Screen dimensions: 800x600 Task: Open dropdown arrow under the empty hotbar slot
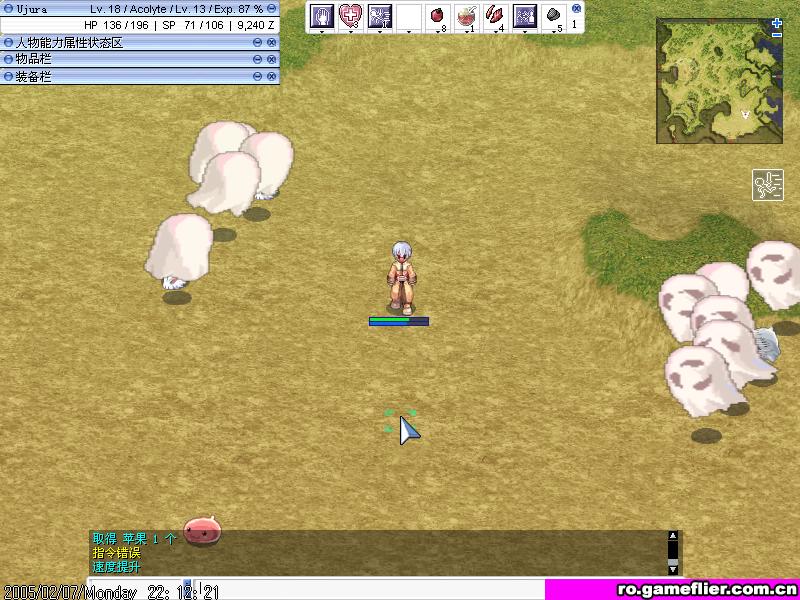tap(409, 32)
